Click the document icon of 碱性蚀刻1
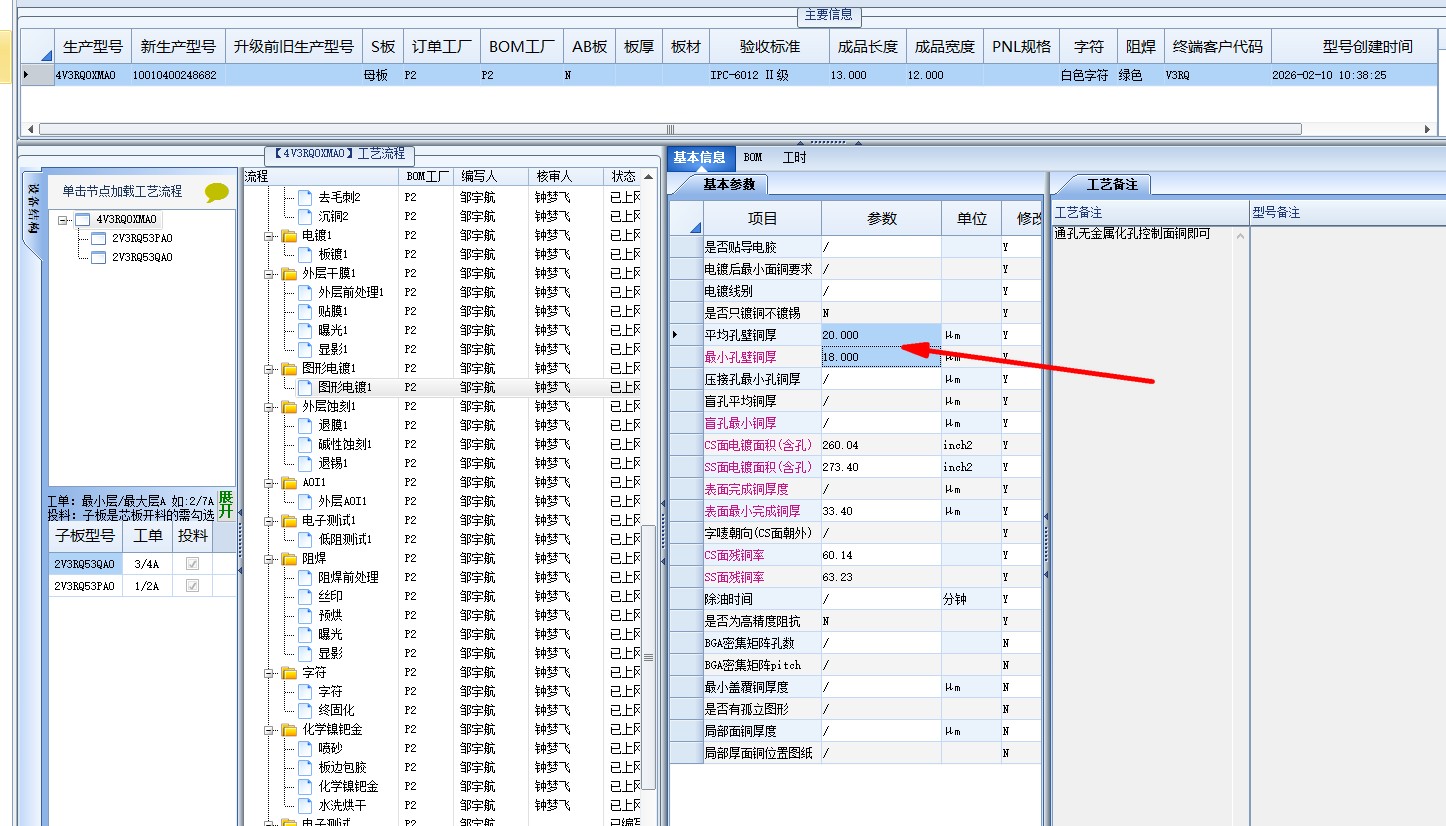The height and width of the screenshot is (826, 1446). [x=305, y=444]
